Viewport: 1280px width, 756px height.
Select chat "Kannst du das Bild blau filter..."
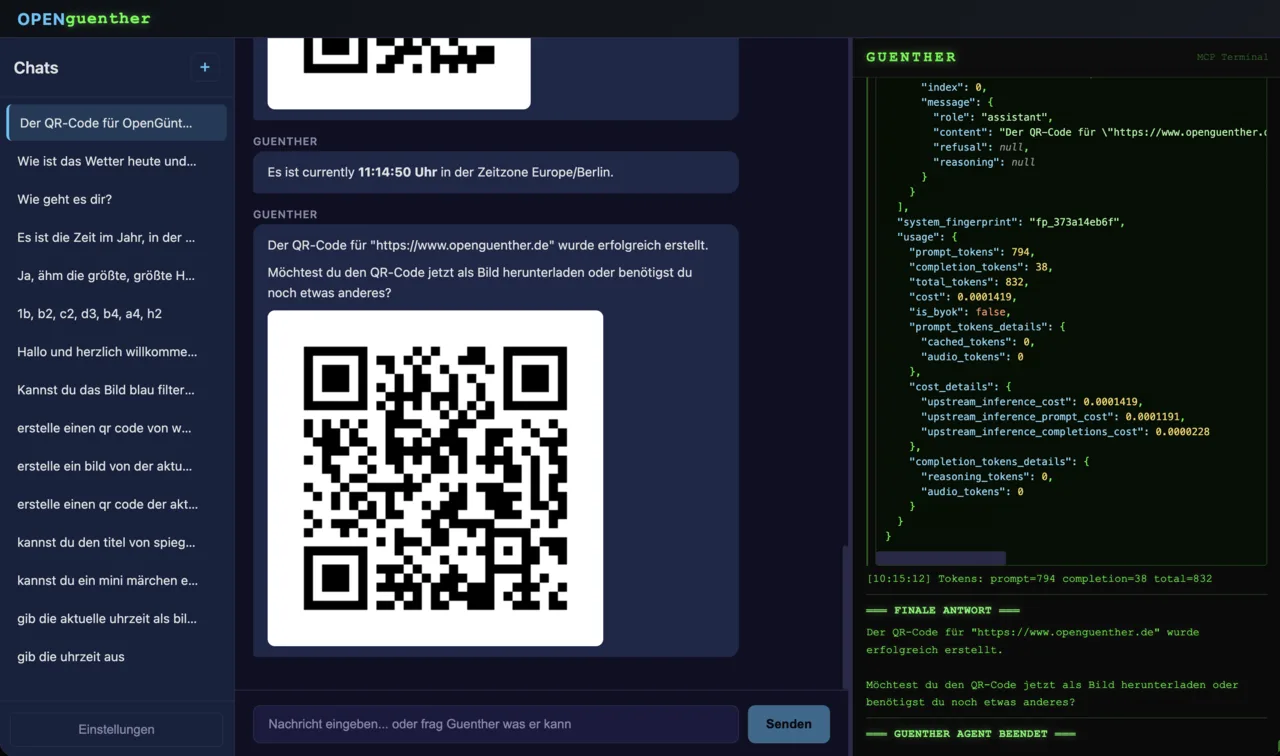(117, 390)
